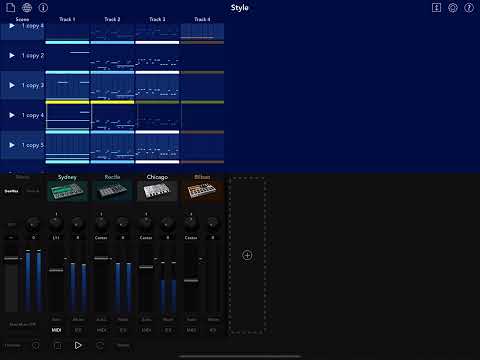
Task: Open the file/new song icon
Action: click(11, 7)
